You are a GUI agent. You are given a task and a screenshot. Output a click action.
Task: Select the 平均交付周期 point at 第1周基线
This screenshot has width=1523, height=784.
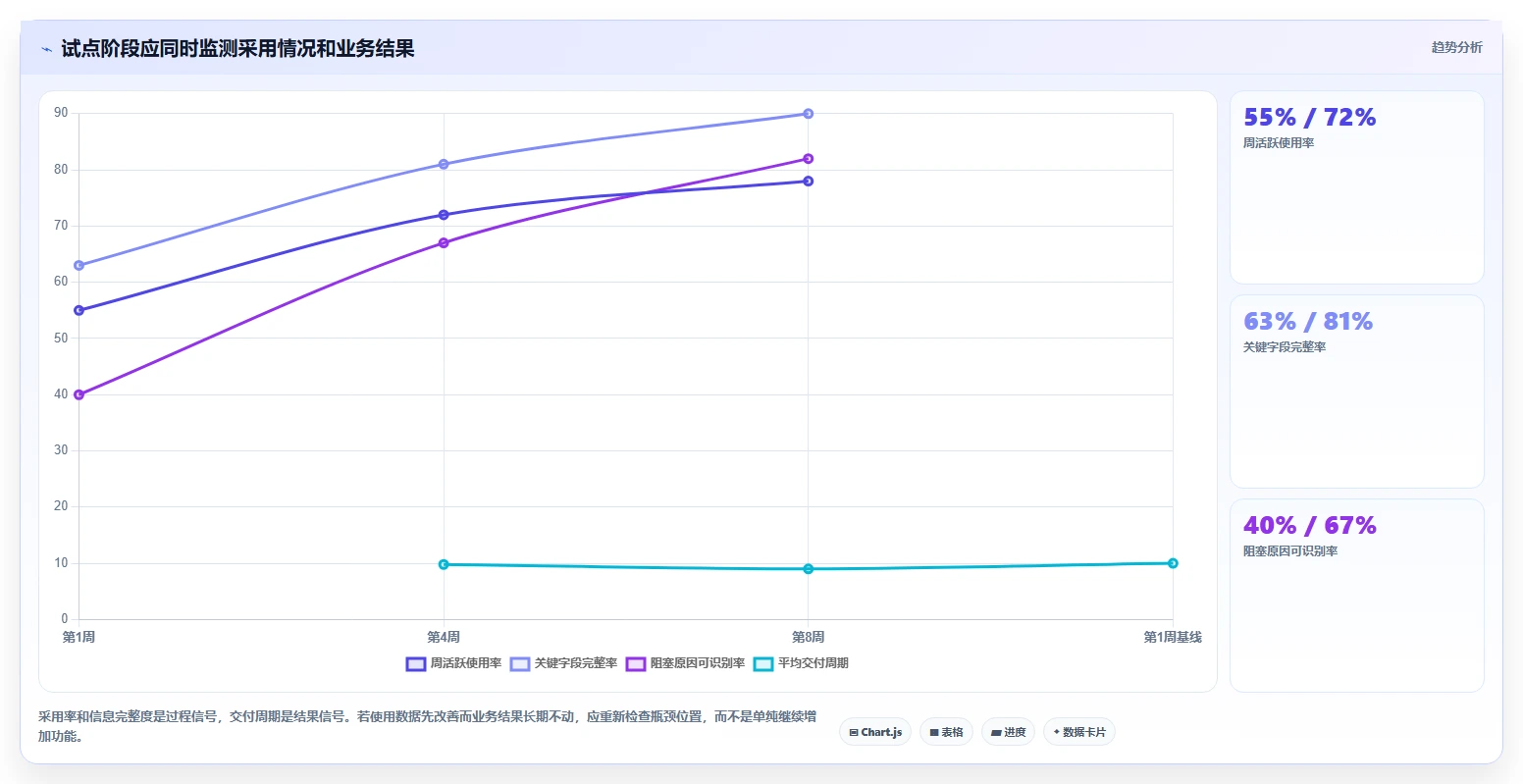(x=1173, y=563)
